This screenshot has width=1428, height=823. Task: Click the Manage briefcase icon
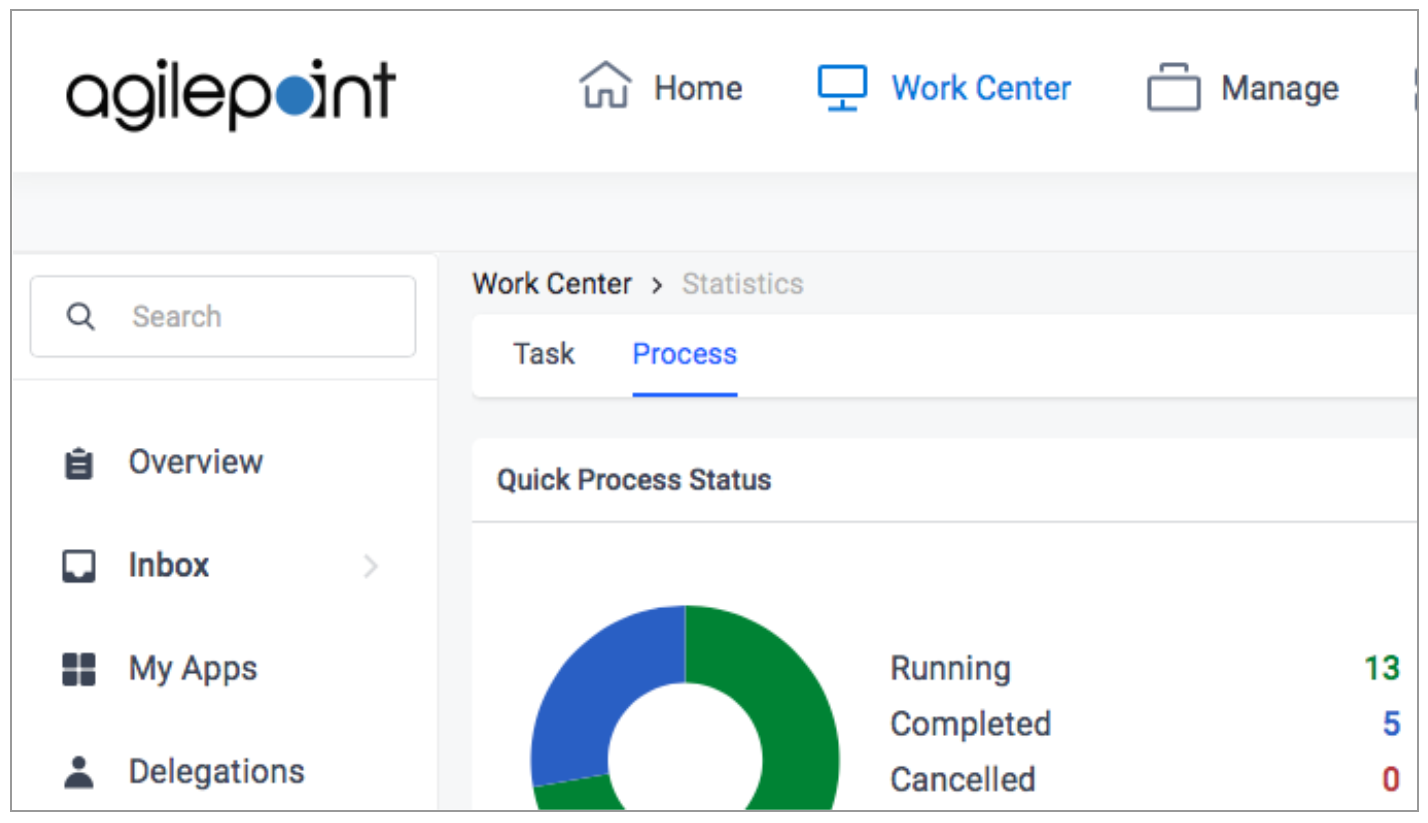[x=1173, y=88]
